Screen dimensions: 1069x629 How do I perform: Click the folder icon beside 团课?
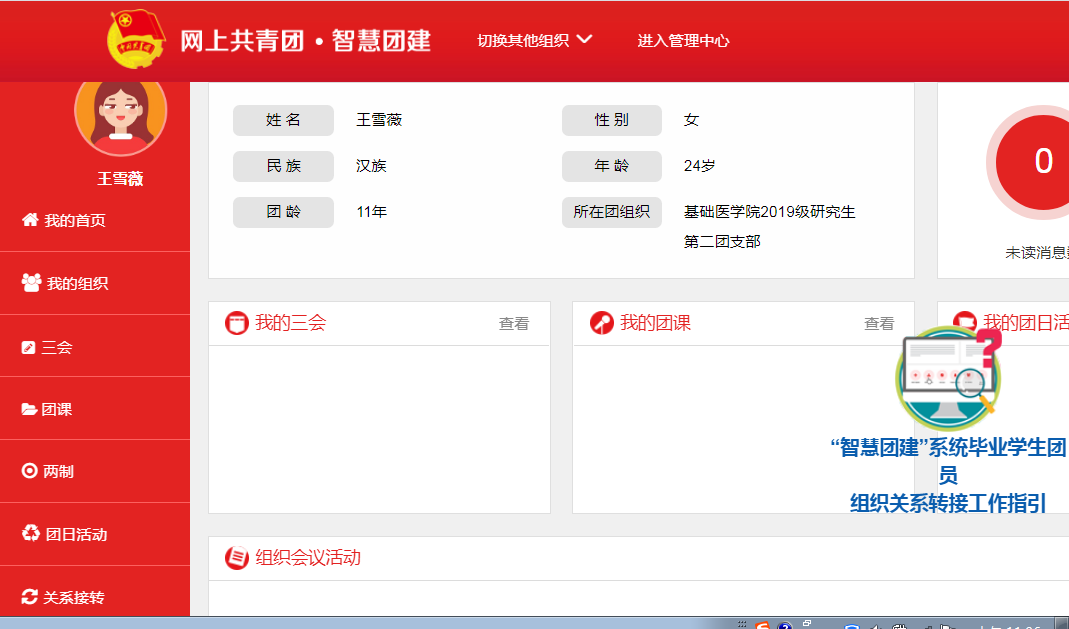29,409
